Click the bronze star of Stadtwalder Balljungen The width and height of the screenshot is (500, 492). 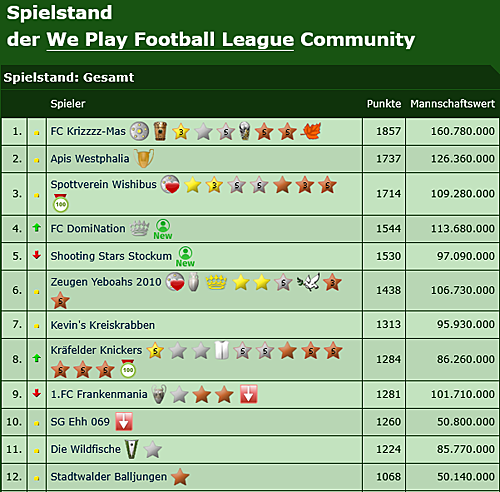[180, 477]
